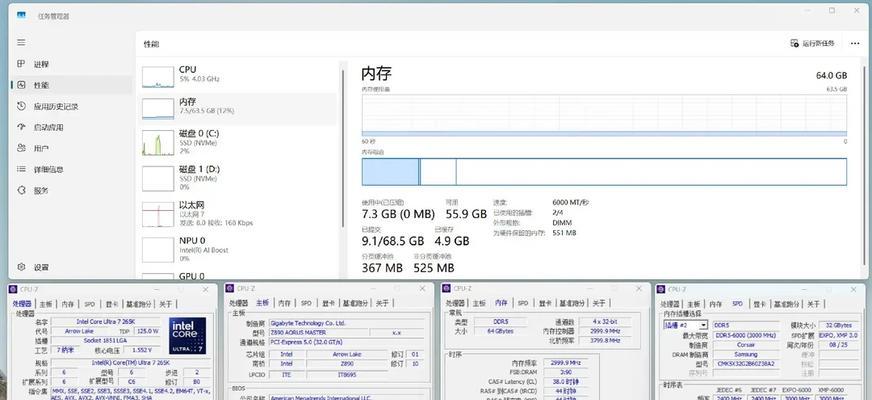Screen dimensions: 872x400
Task: Click the CPU-Z icon in the Gigabyte mainboard window title bar
Action: pyautogui.click(x=230, y=288)
